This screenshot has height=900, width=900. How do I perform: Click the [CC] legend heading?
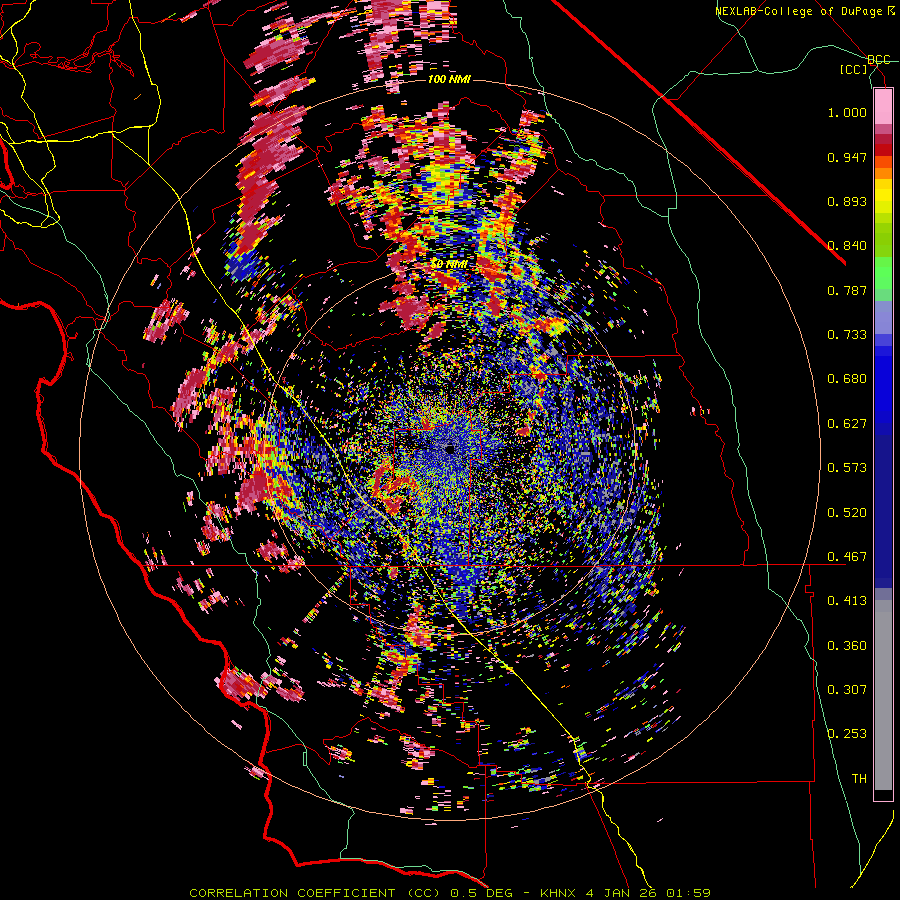(854, 69)
